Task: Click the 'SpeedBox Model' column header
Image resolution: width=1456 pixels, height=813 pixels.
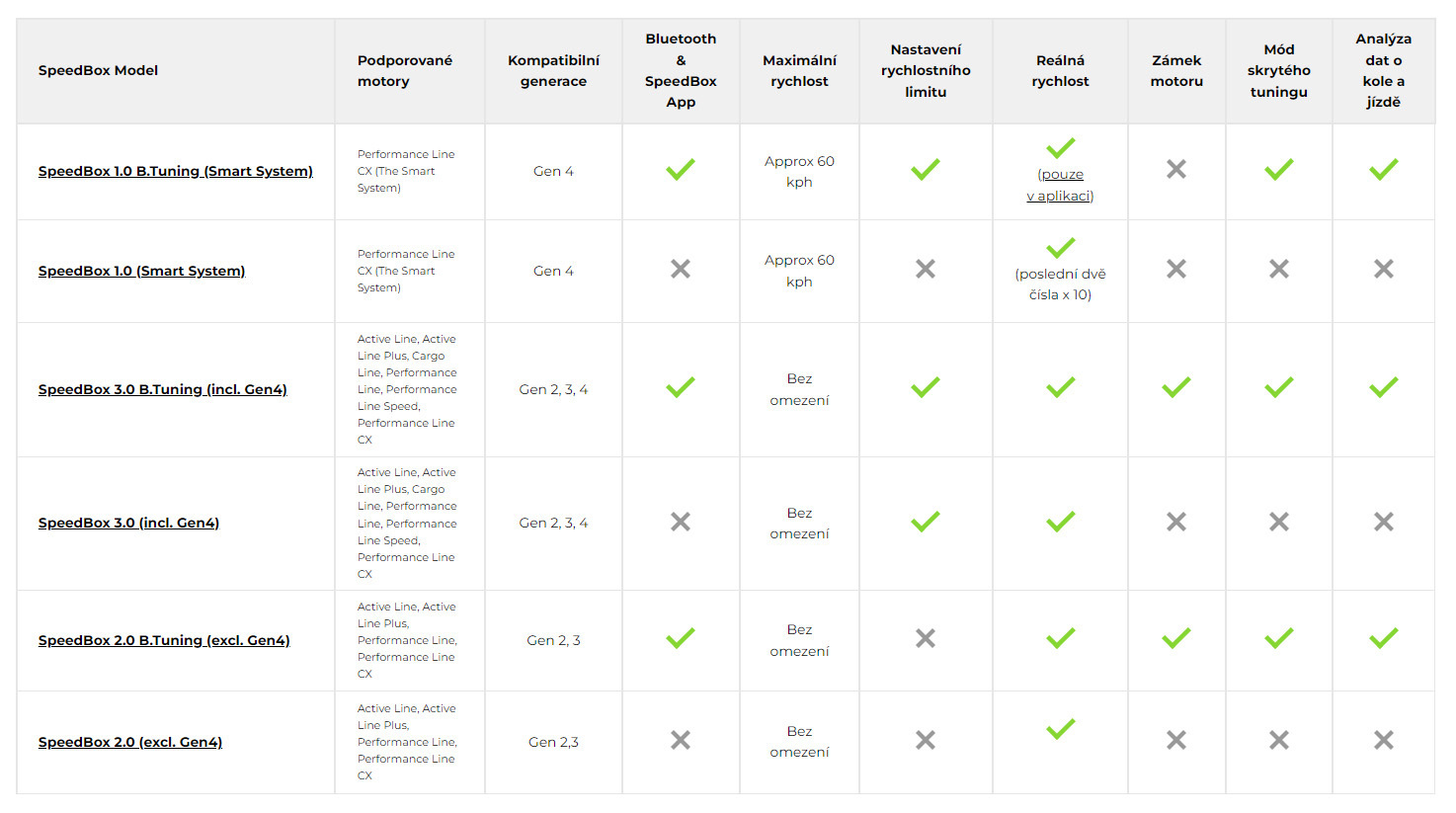Action: [98, 70]
